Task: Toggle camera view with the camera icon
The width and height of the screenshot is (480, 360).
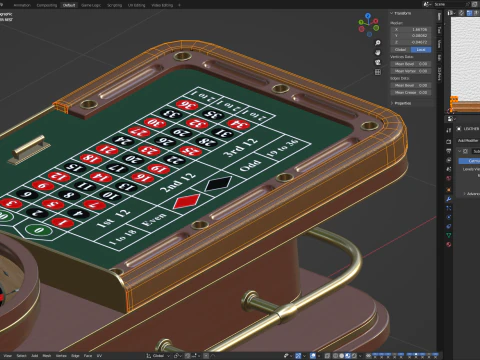Action: point(378,62)
